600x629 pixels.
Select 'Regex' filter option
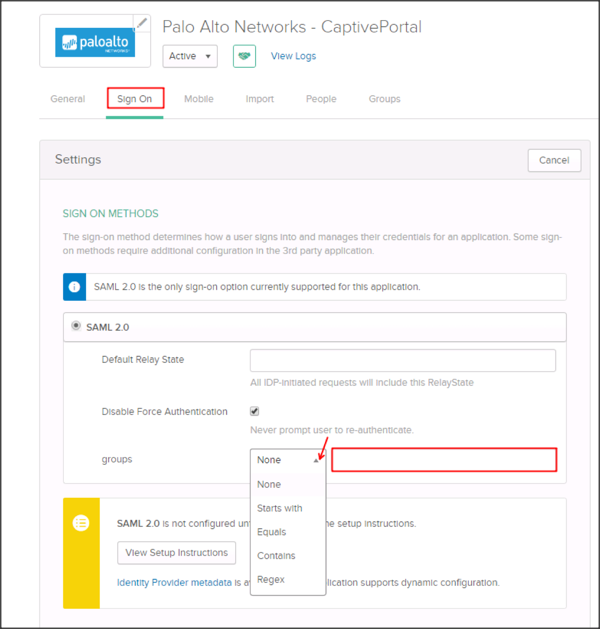point(271,580)
